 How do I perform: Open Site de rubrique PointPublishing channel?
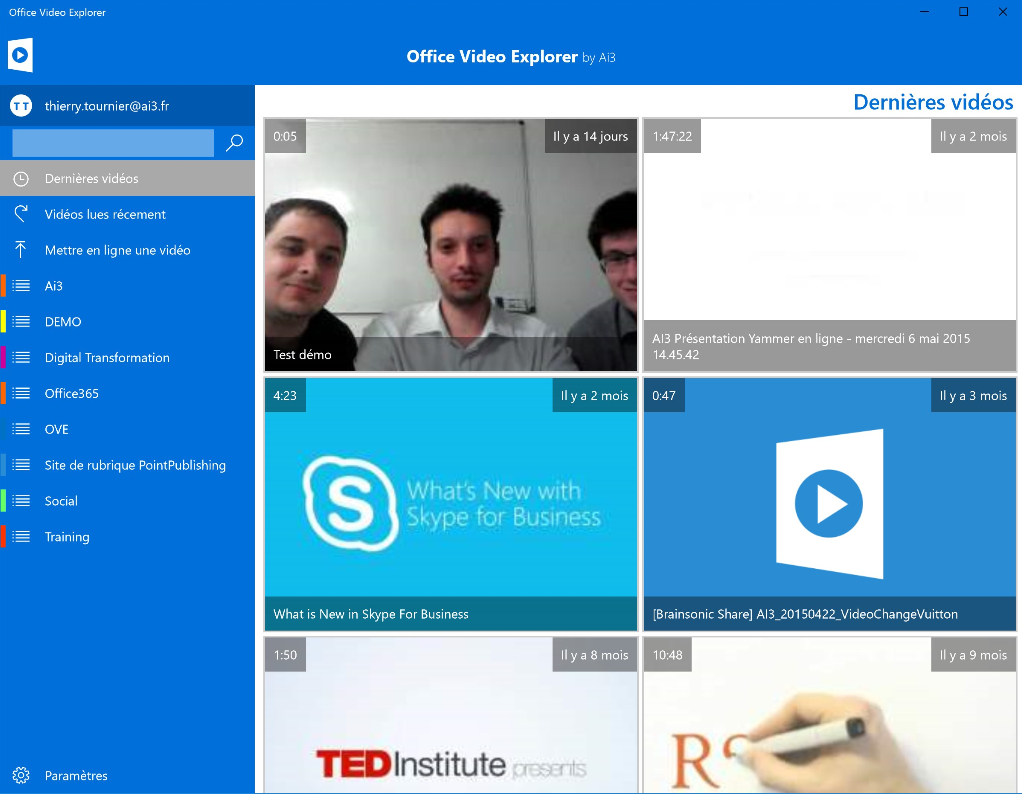(x=135, y=465)
